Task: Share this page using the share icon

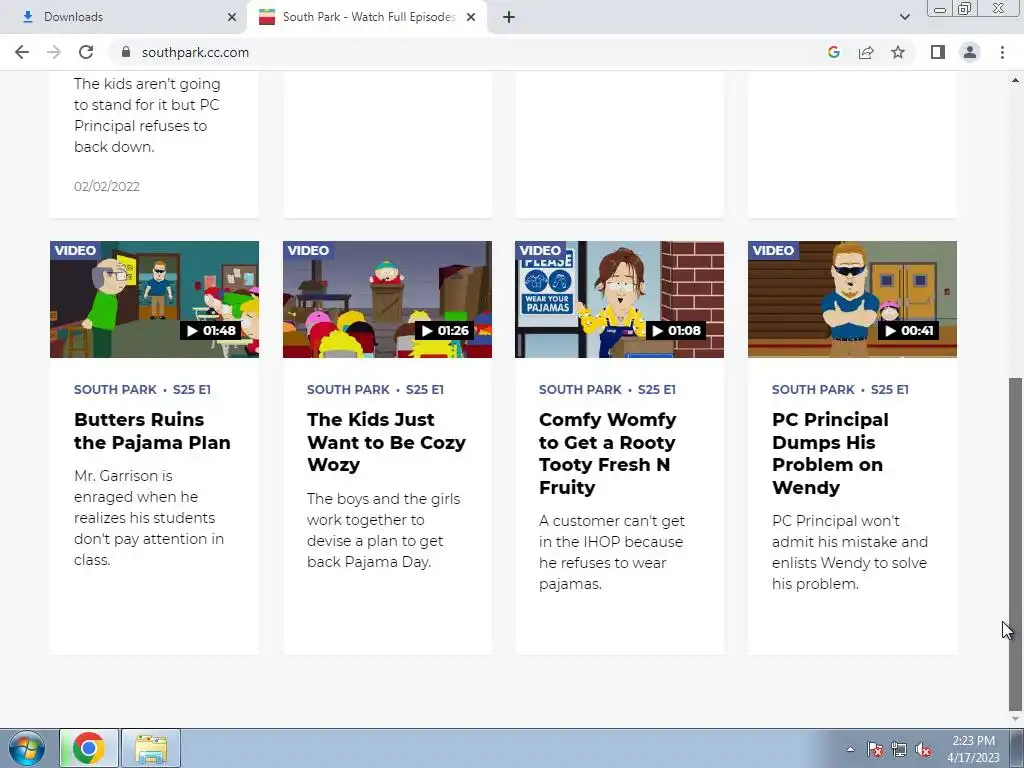Action: 866,52
